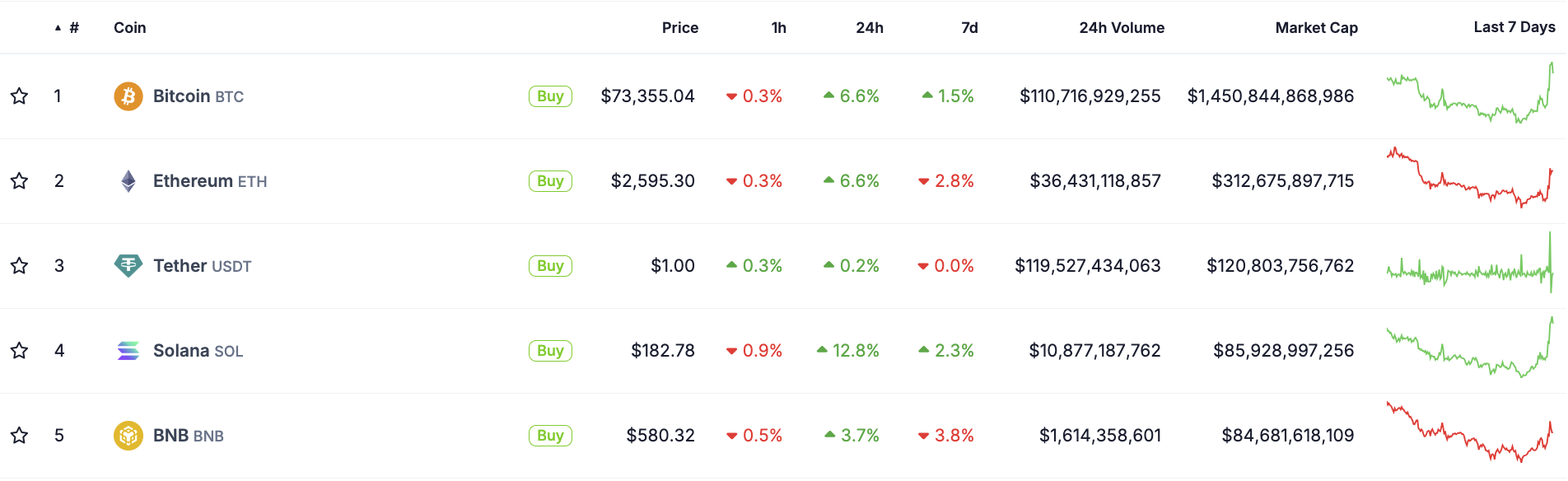Star Bitcoin as a favorite
The width and height of the screenshot is (1568, 481).
tap(18, 96)
